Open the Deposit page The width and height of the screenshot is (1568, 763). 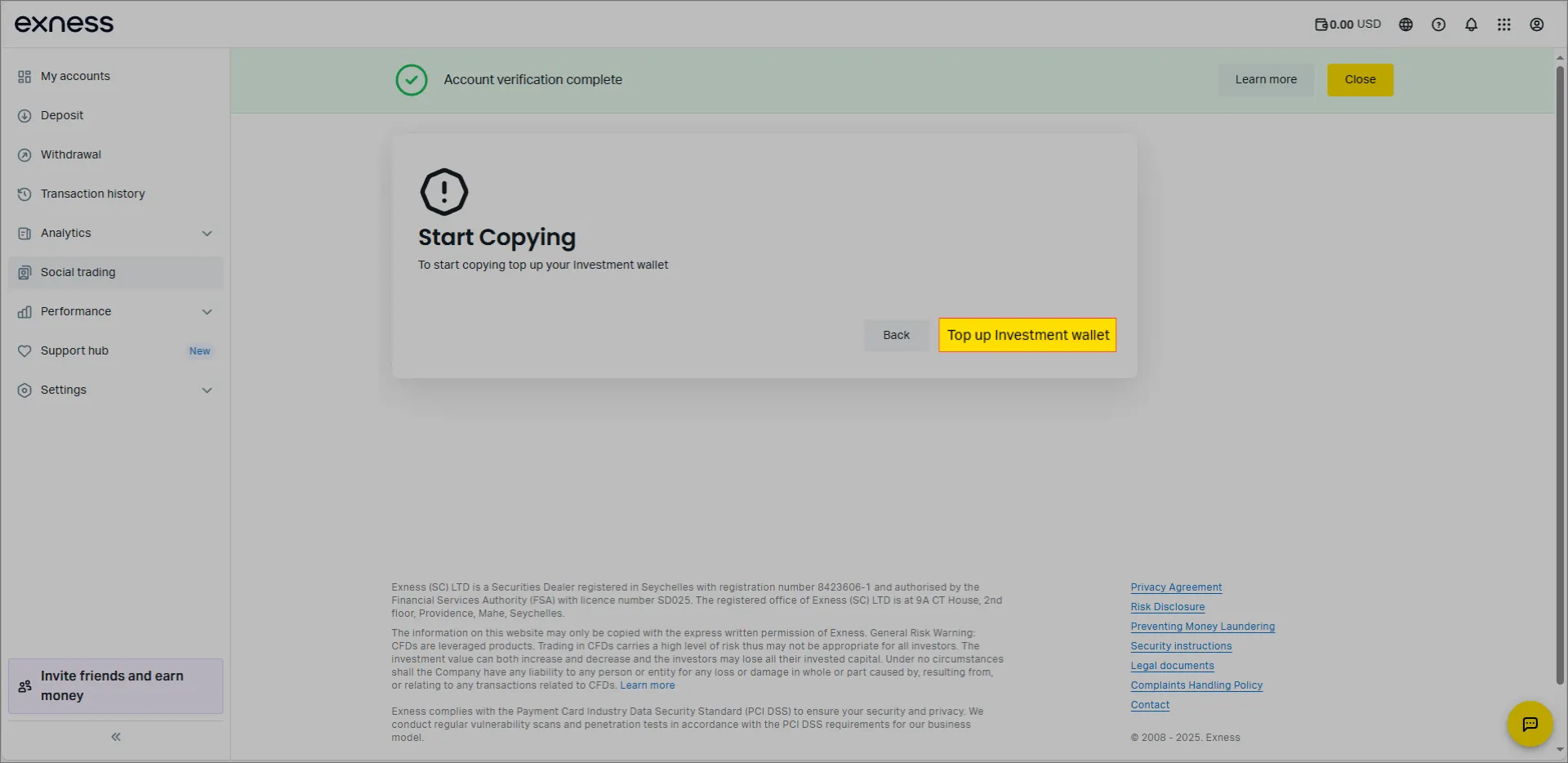[x=115, y=115]
